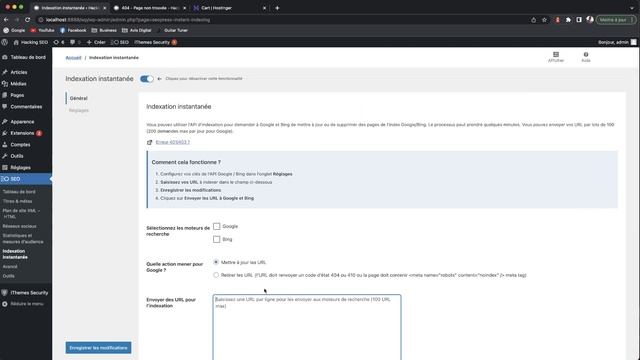Select the Général tab
The width and height of the screenshot is (640, 360).
pyautogui.click(x=78, y=98)
